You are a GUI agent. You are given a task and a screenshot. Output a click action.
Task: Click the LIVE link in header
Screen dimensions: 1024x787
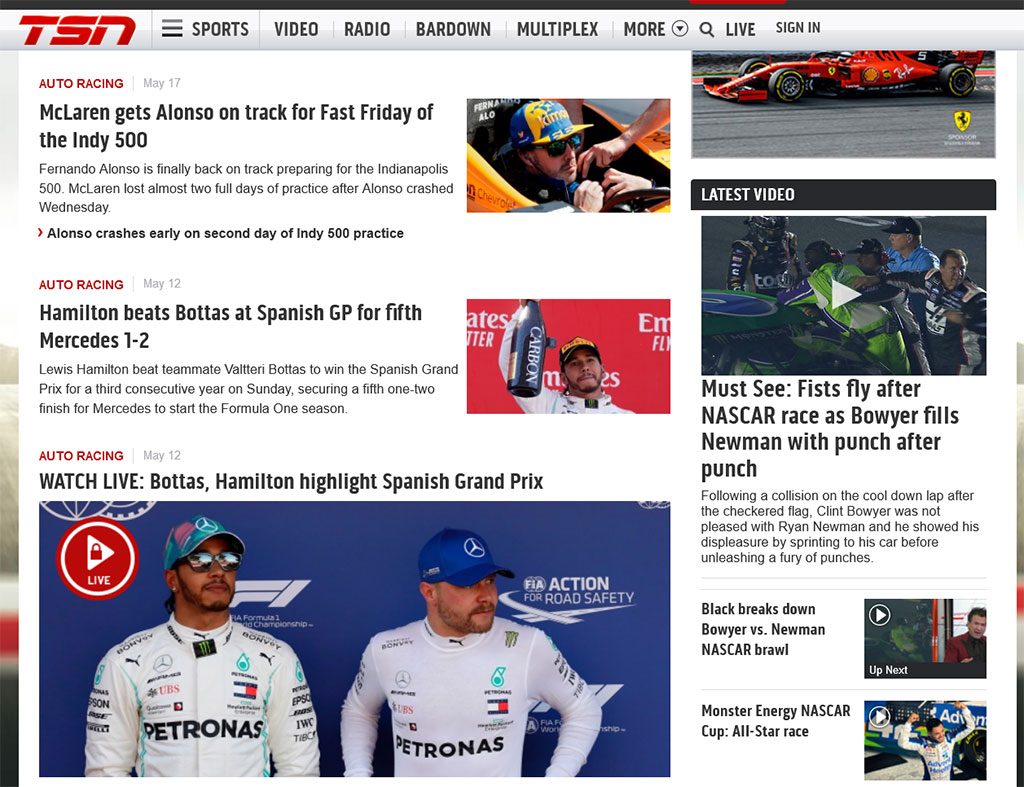pyautogui.click(x=740, y=29)
